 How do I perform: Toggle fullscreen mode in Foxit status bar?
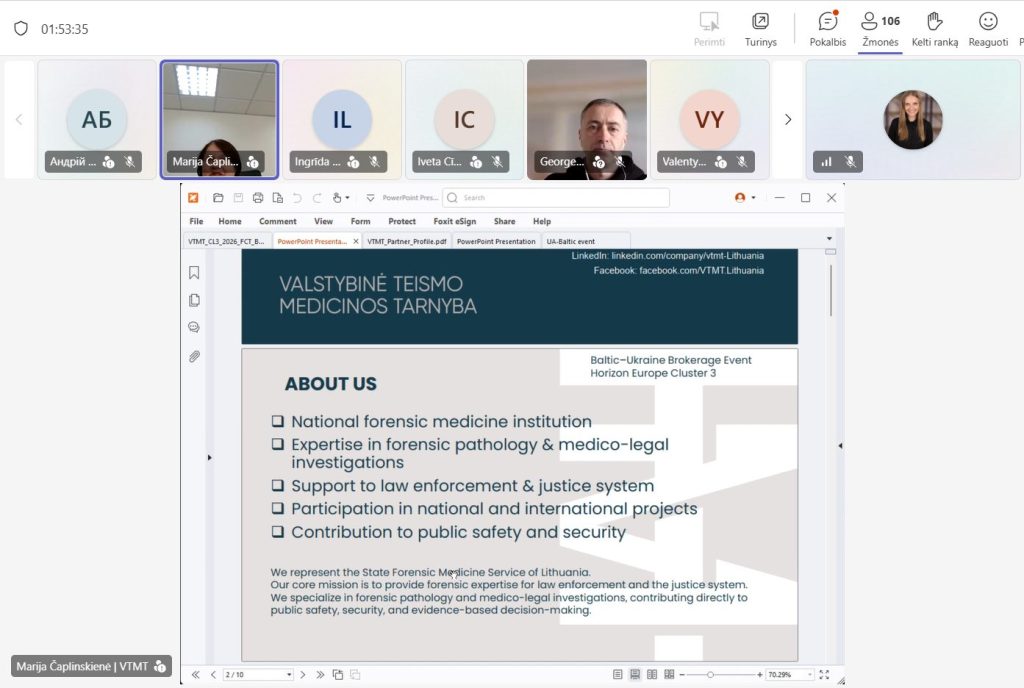824,675
